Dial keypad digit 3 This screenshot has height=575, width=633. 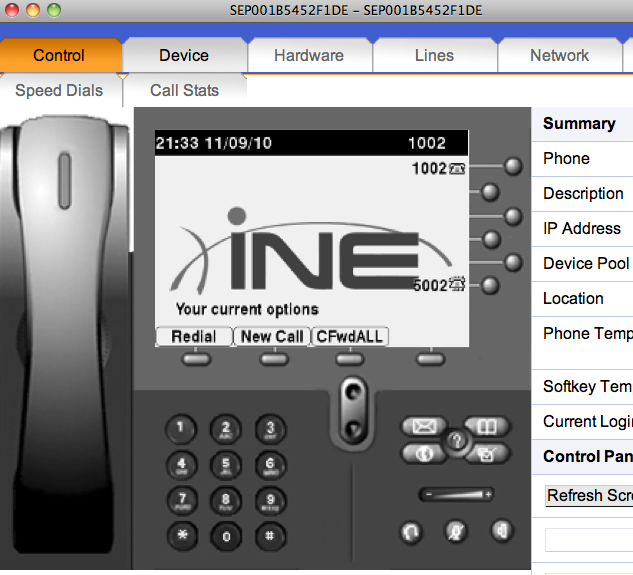(x=270, y=428)
